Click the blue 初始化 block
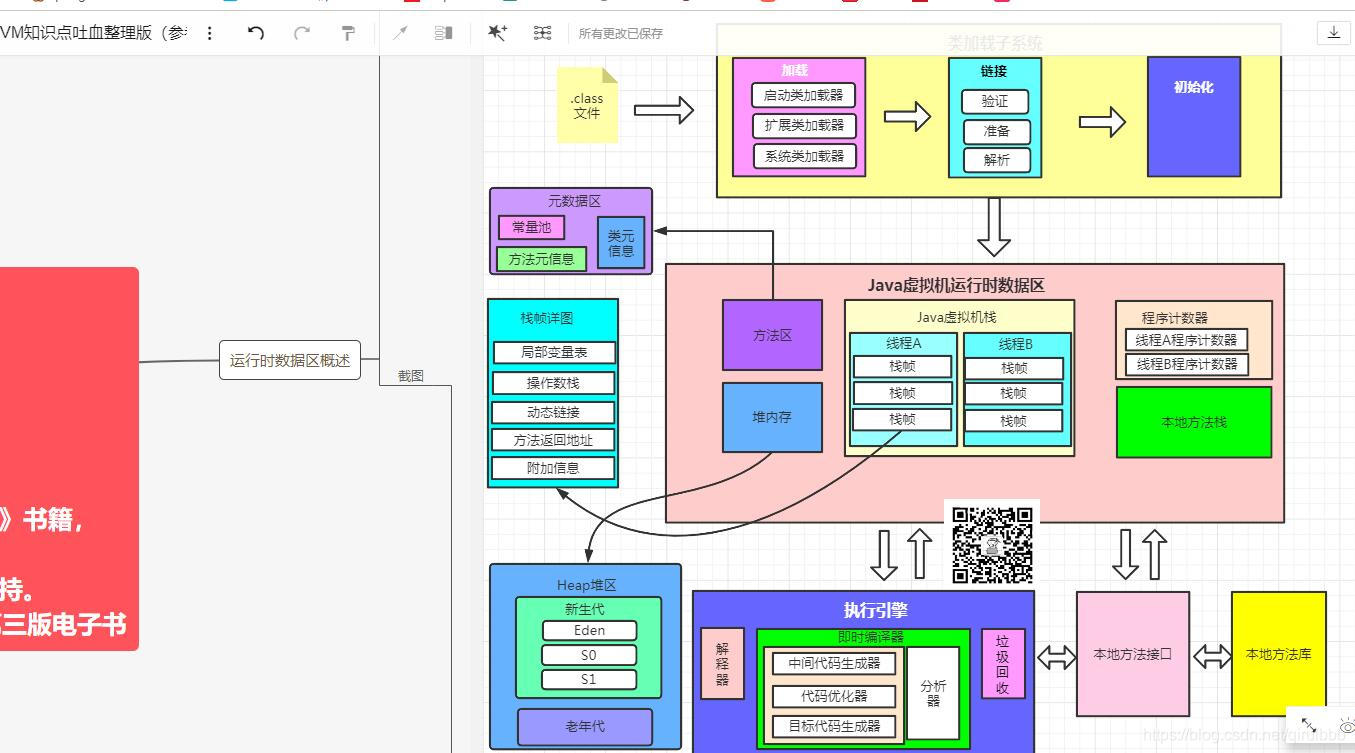1355x753 pixels. [1194, 117]
